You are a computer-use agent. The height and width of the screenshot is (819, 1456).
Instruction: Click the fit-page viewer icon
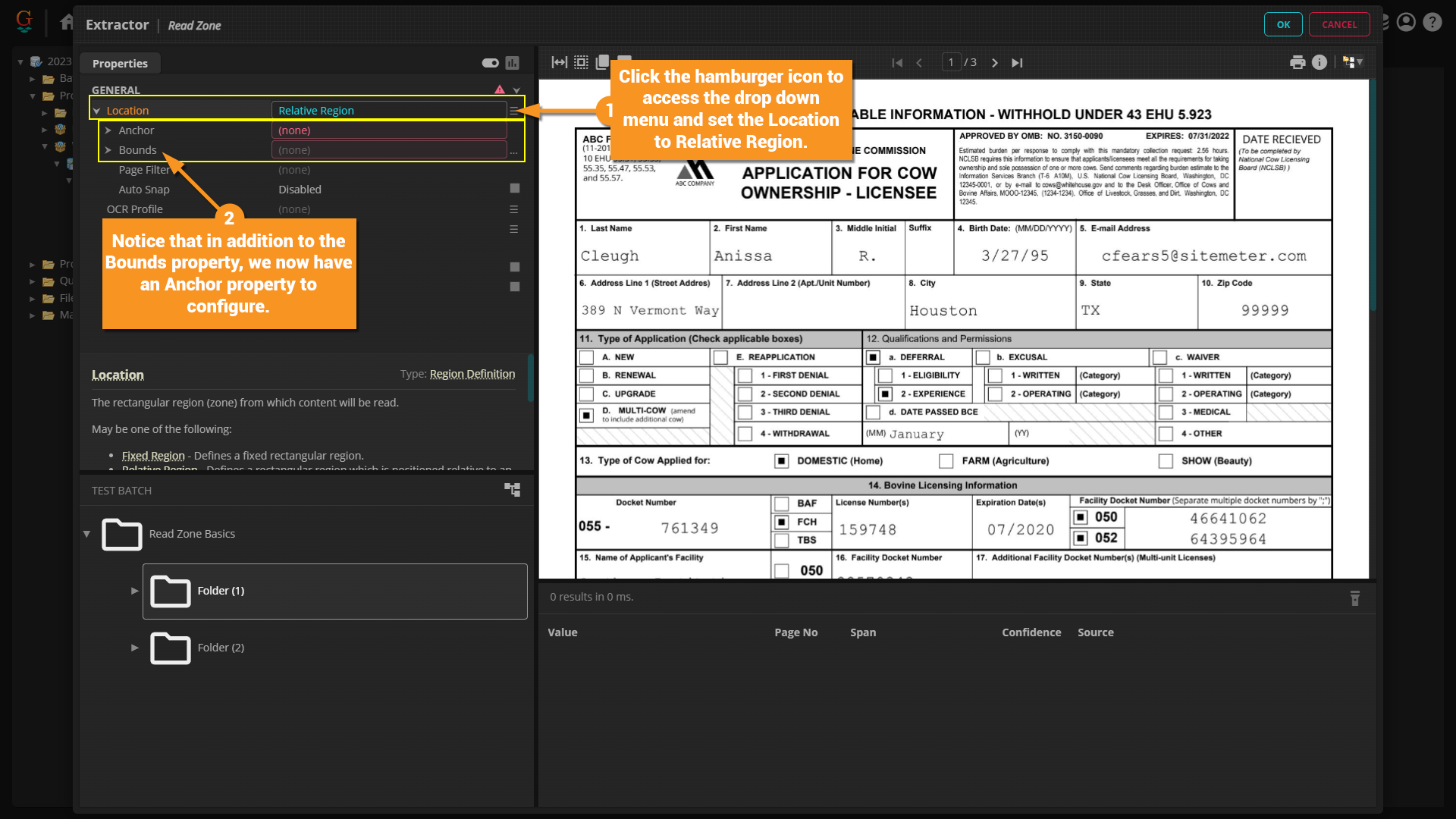[581, 62]
